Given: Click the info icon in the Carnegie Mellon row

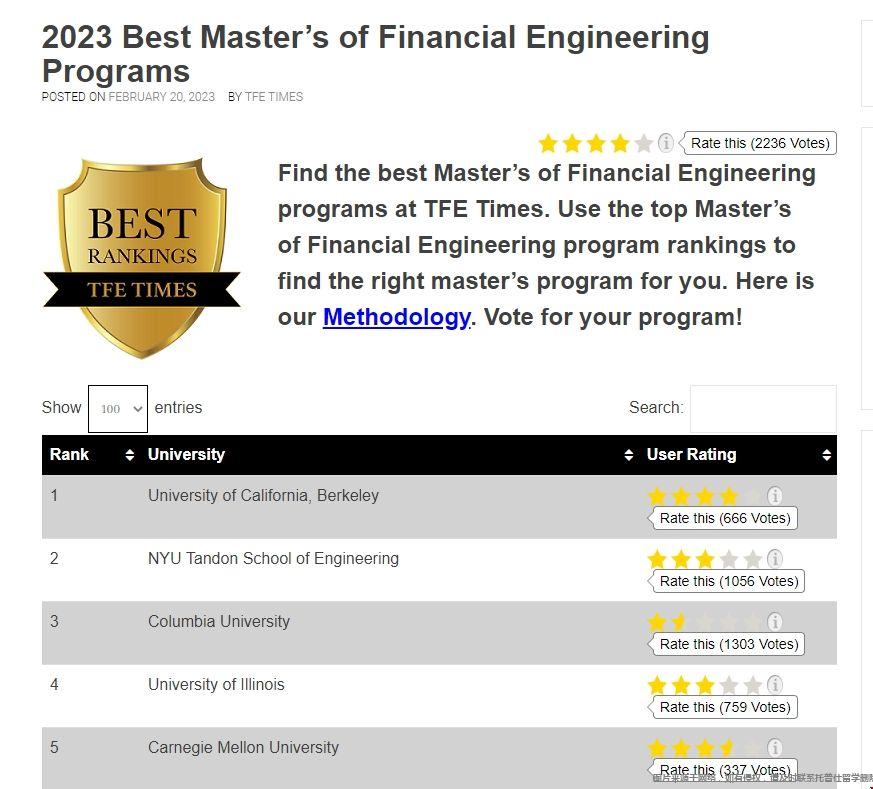Looking at the screenshot, I should (x=774, y=747).
